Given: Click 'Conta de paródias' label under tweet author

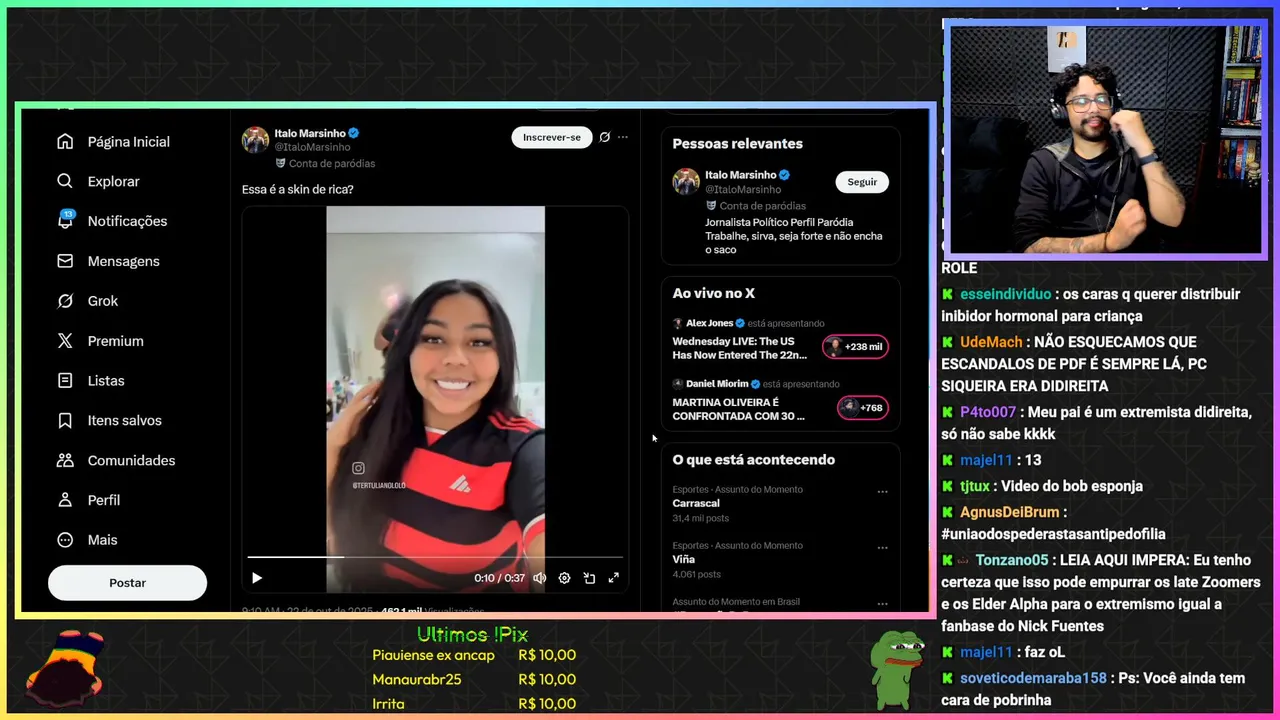Looking at the screenshot, I should tap(332, 163).
